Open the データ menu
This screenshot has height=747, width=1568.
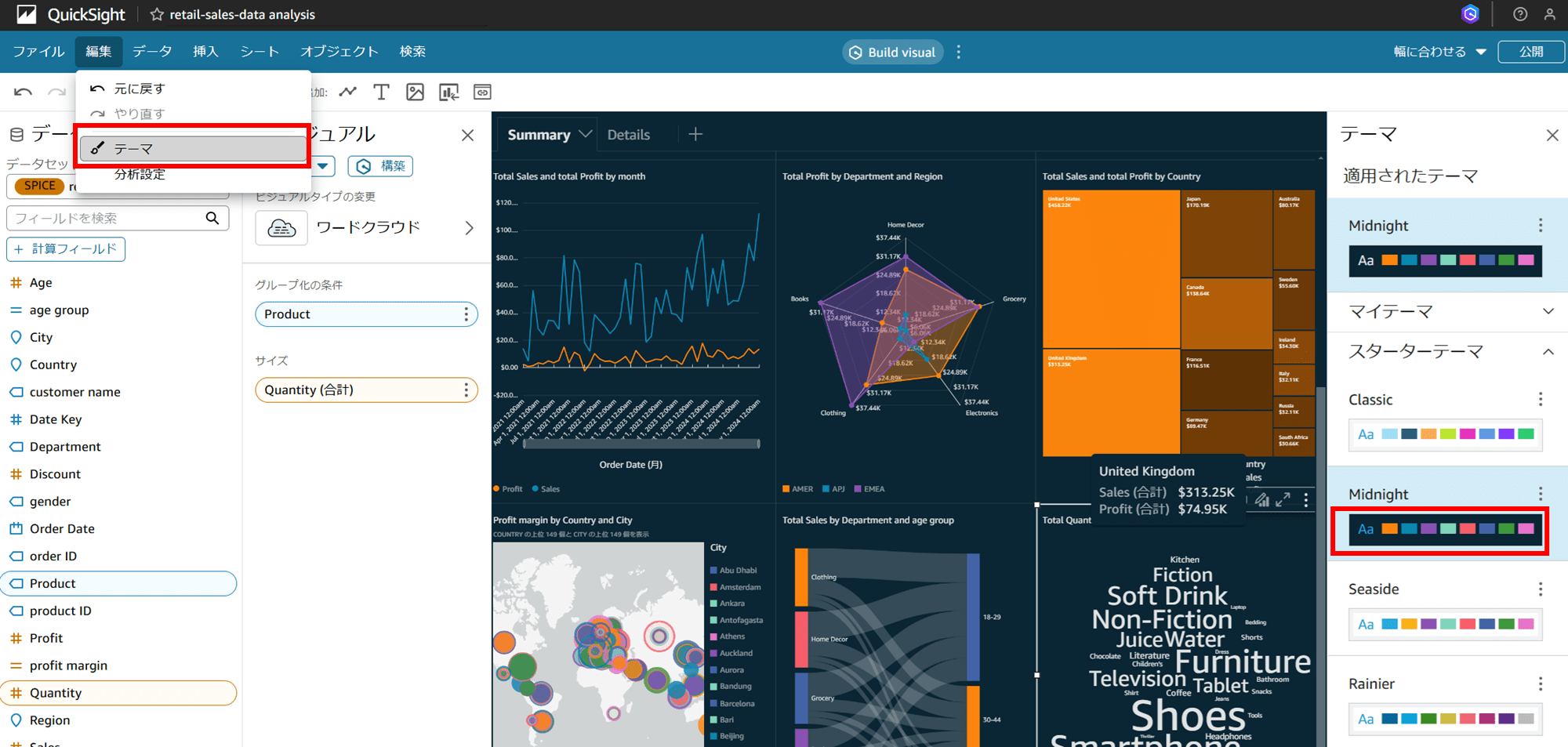click(152, 52)
